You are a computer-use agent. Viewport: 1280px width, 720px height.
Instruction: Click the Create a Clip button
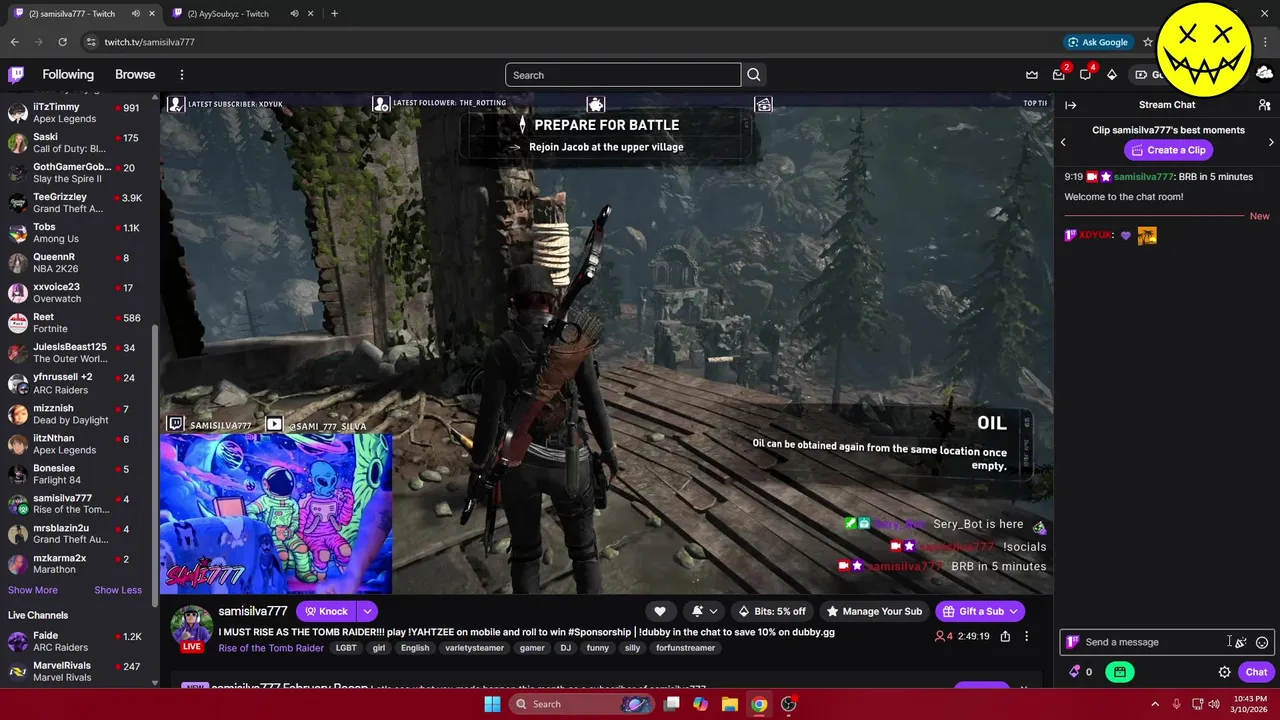pos(1168,150)
